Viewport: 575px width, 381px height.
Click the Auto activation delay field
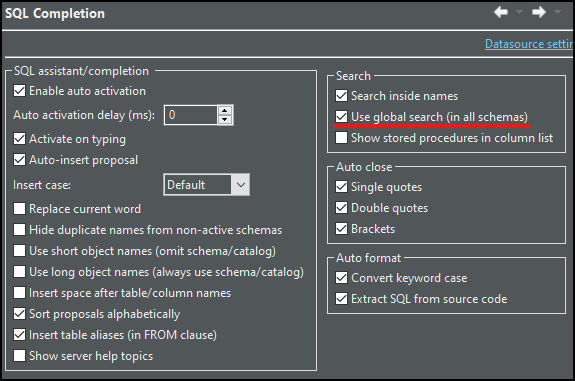[x=191, y=115]
